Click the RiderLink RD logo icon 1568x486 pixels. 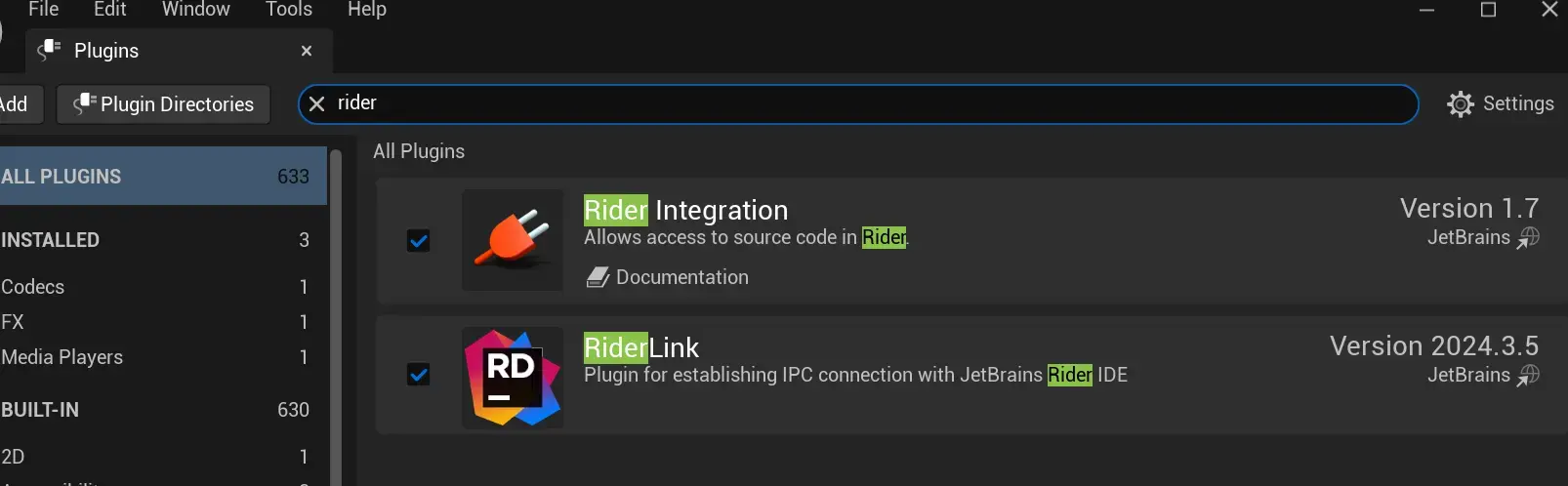(x=512, y=377)
